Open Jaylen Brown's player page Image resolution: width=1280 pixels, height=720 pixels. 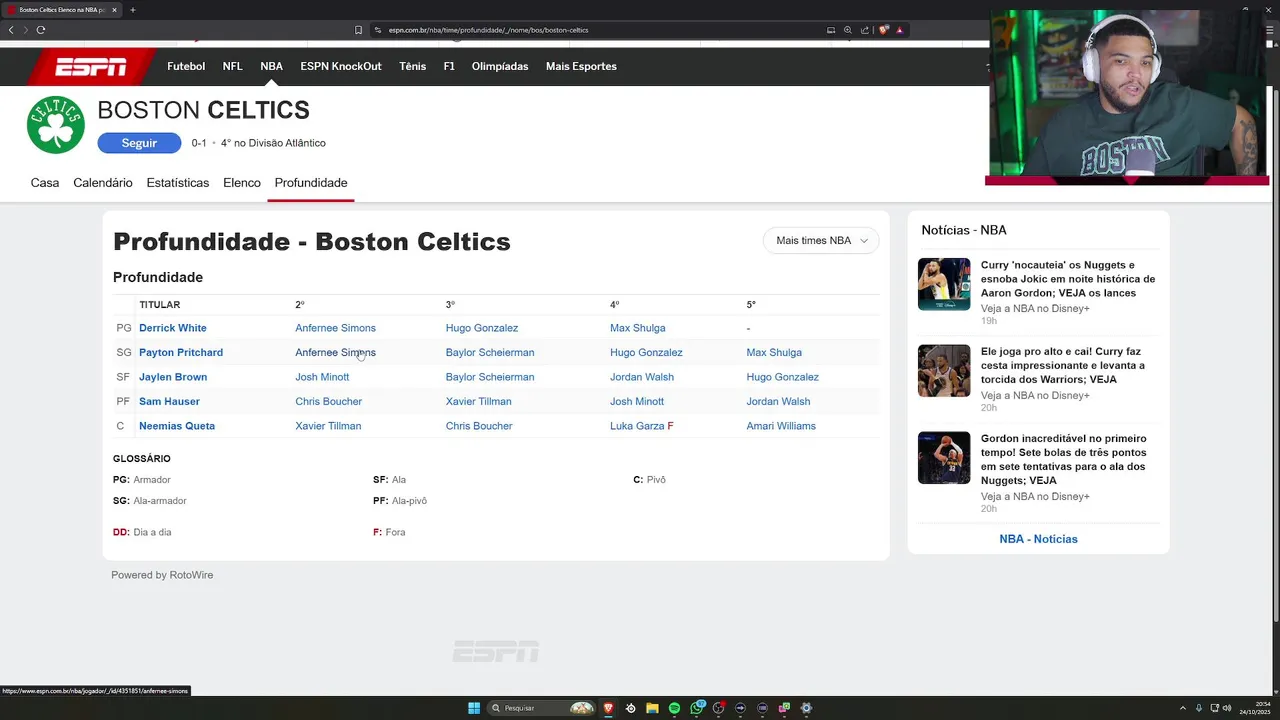(173, 377)
